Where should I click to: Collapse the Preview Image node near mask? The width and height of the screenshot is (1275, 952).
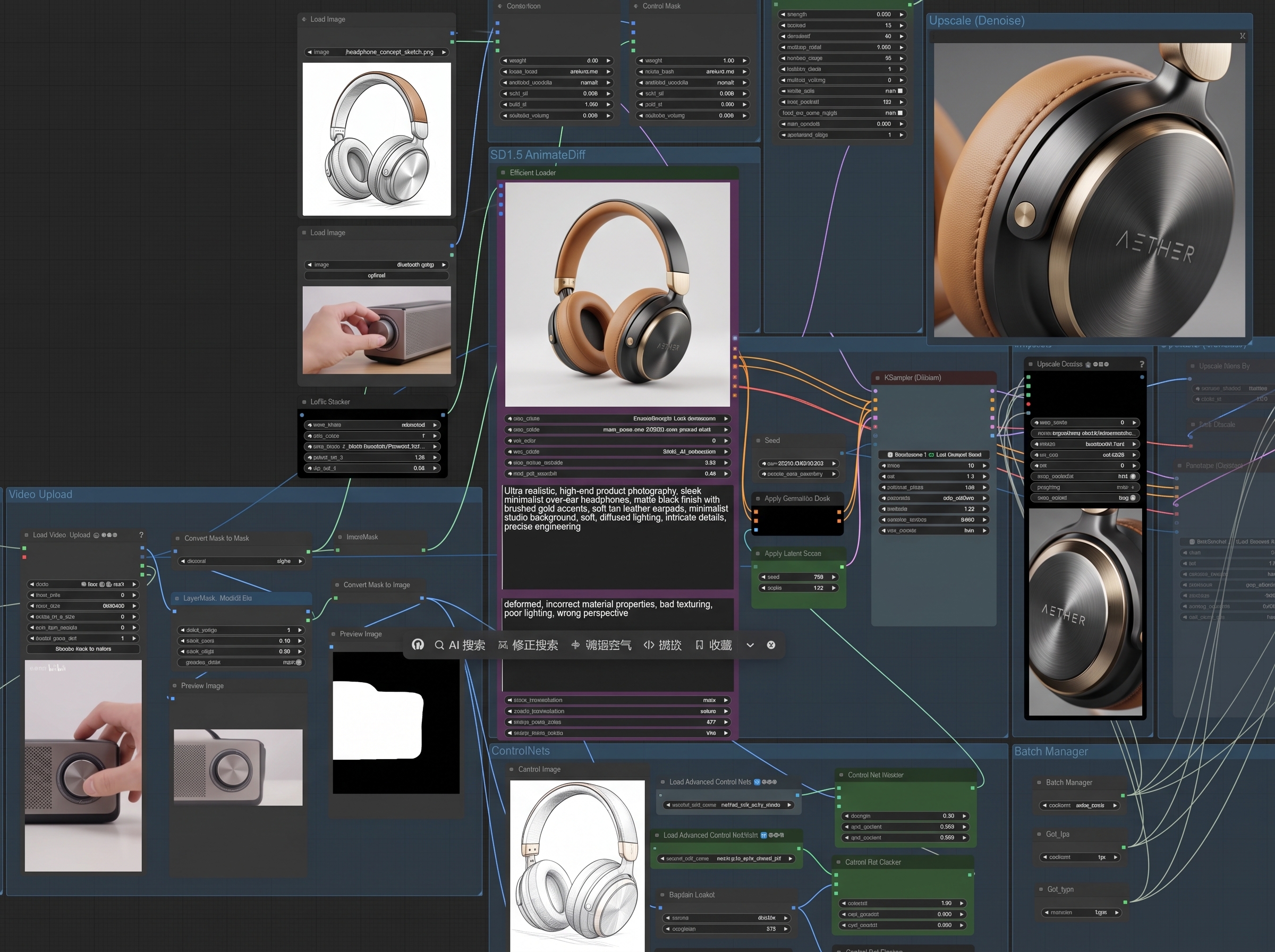[333, 634]
